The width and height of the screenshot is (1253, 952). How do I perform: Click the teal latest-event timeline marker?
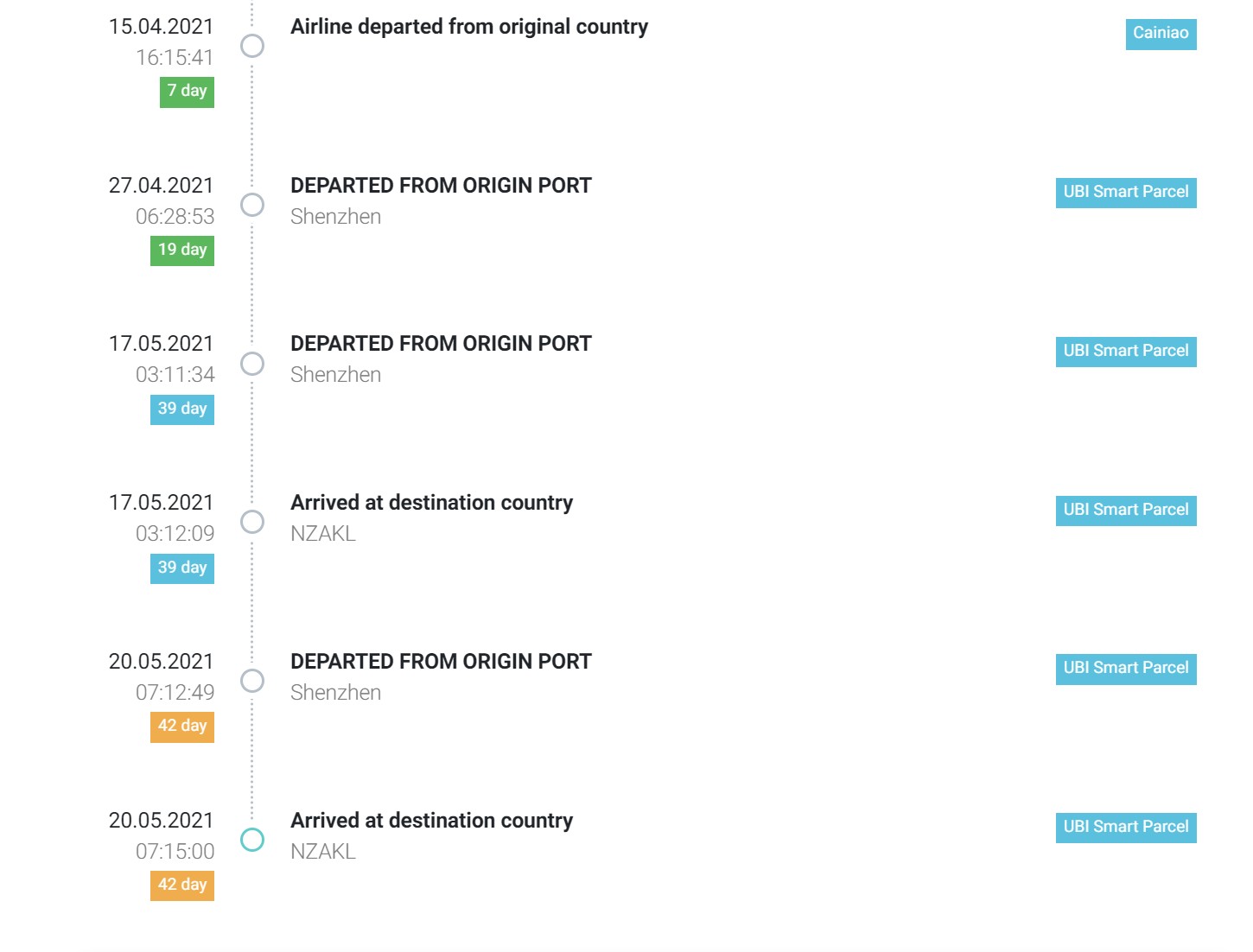tap(252, 840)
